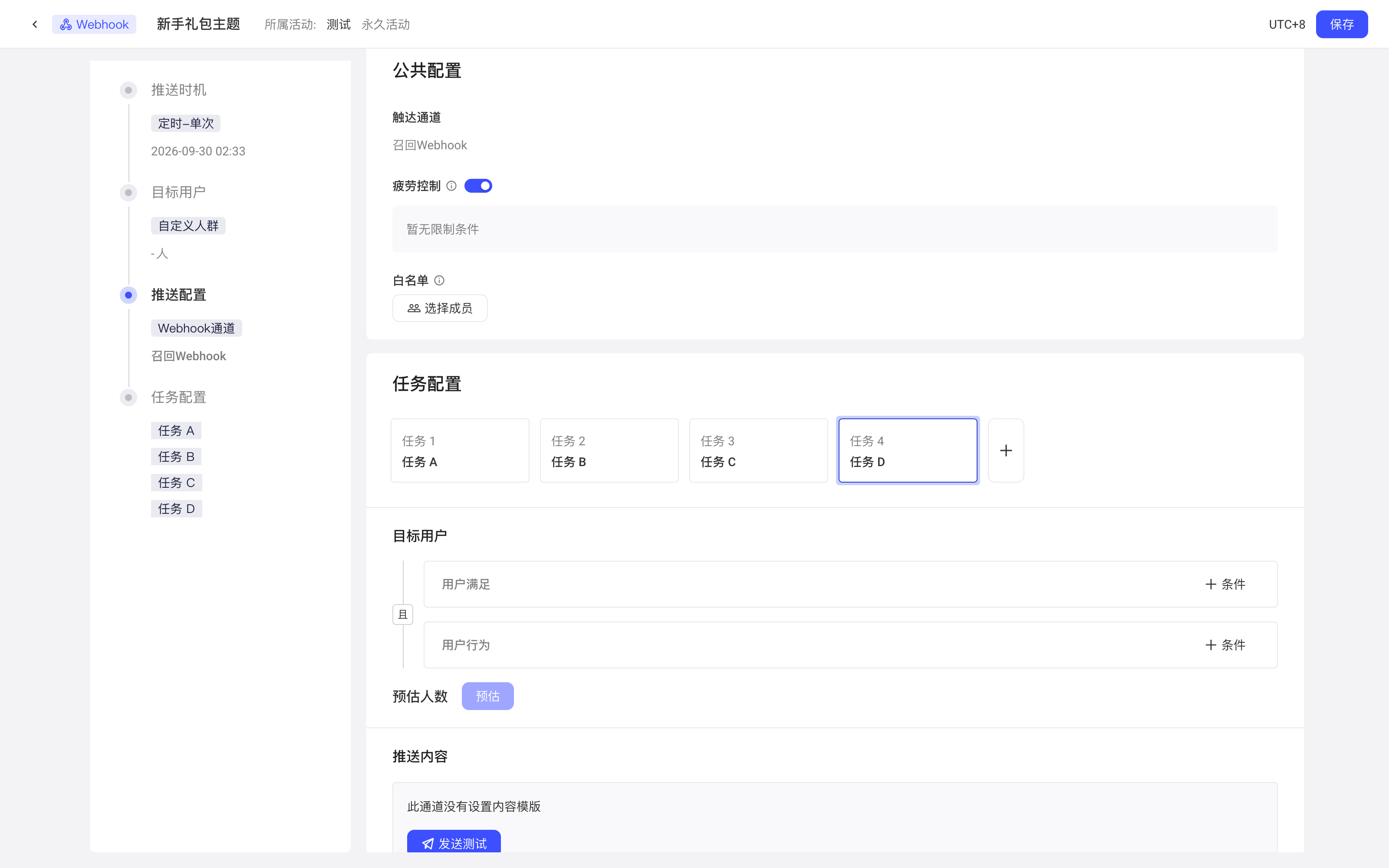This screenshot has height=868, width=1389.
Task: Jump to 任务配置 step in sidebar
Action: tap(178, 397)
